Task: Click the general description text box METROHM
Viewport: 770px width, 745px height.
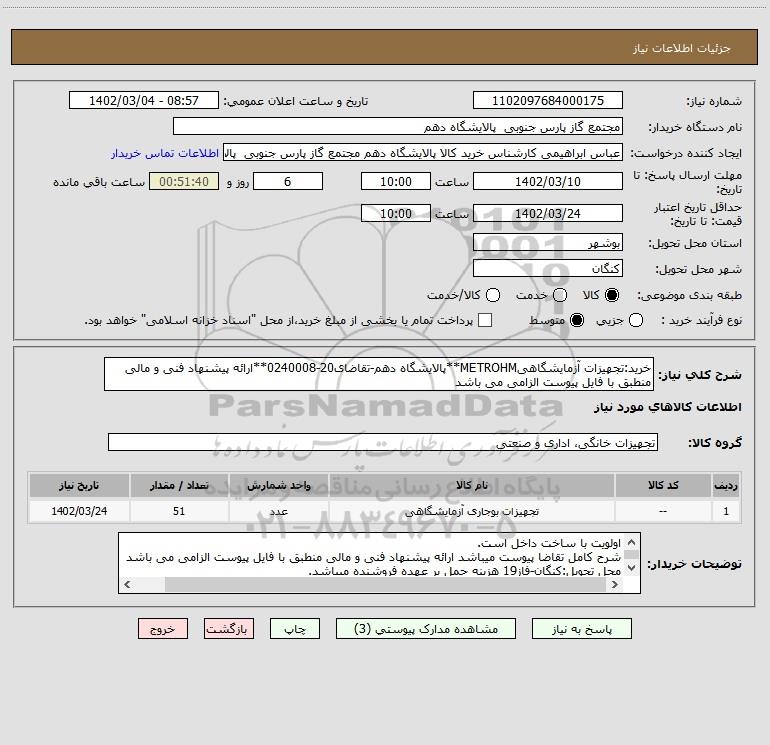Action: tap(379, 374)
